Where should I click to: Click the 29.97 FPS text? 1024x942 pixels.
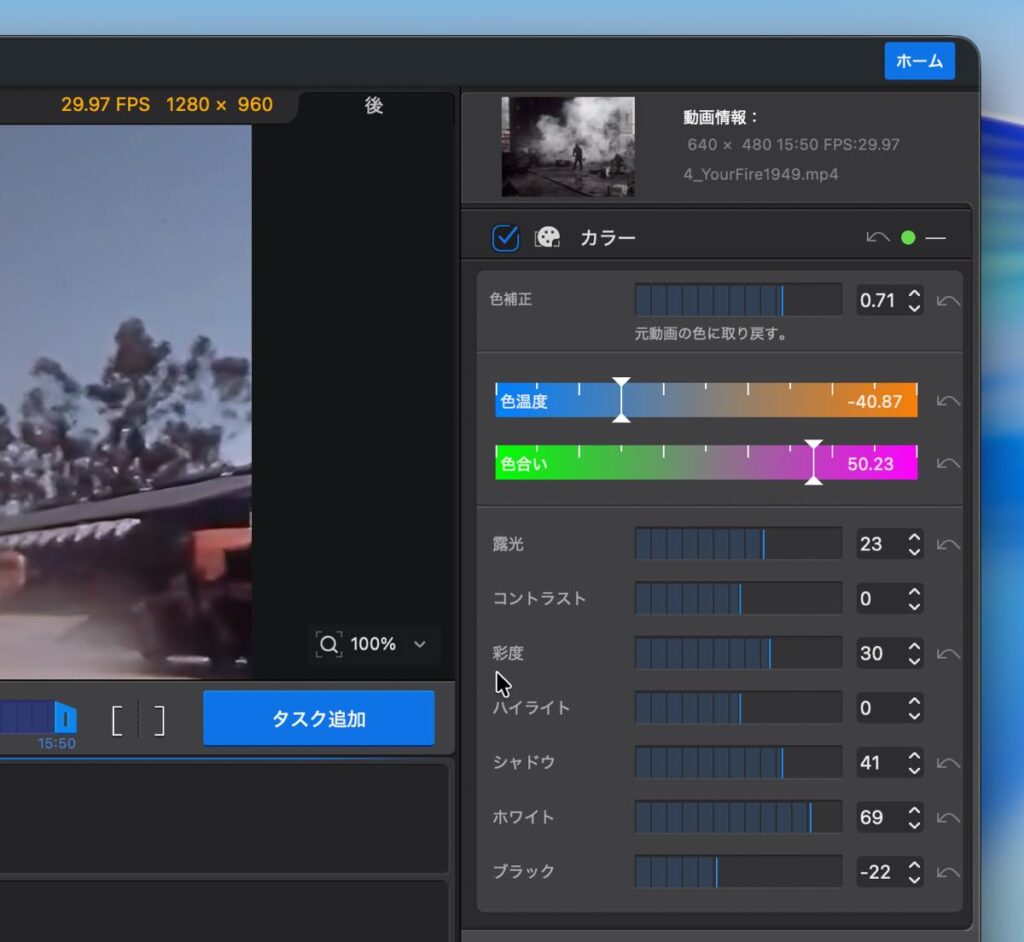(105, 105)
